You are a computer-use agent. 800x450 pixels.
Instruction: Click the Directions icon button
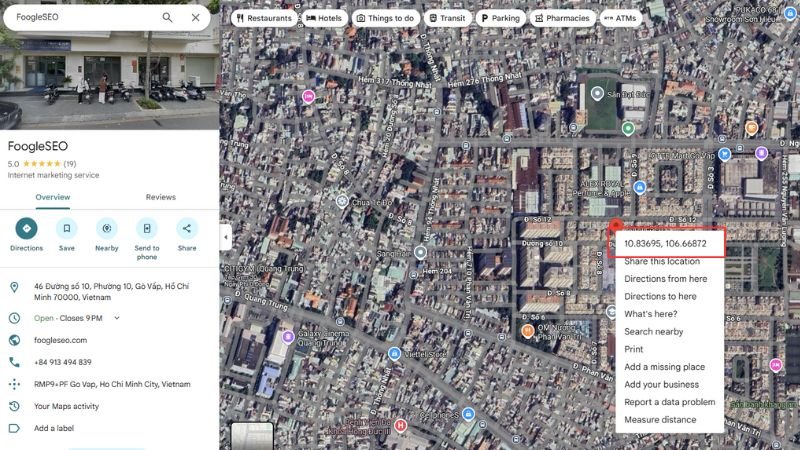27,228
